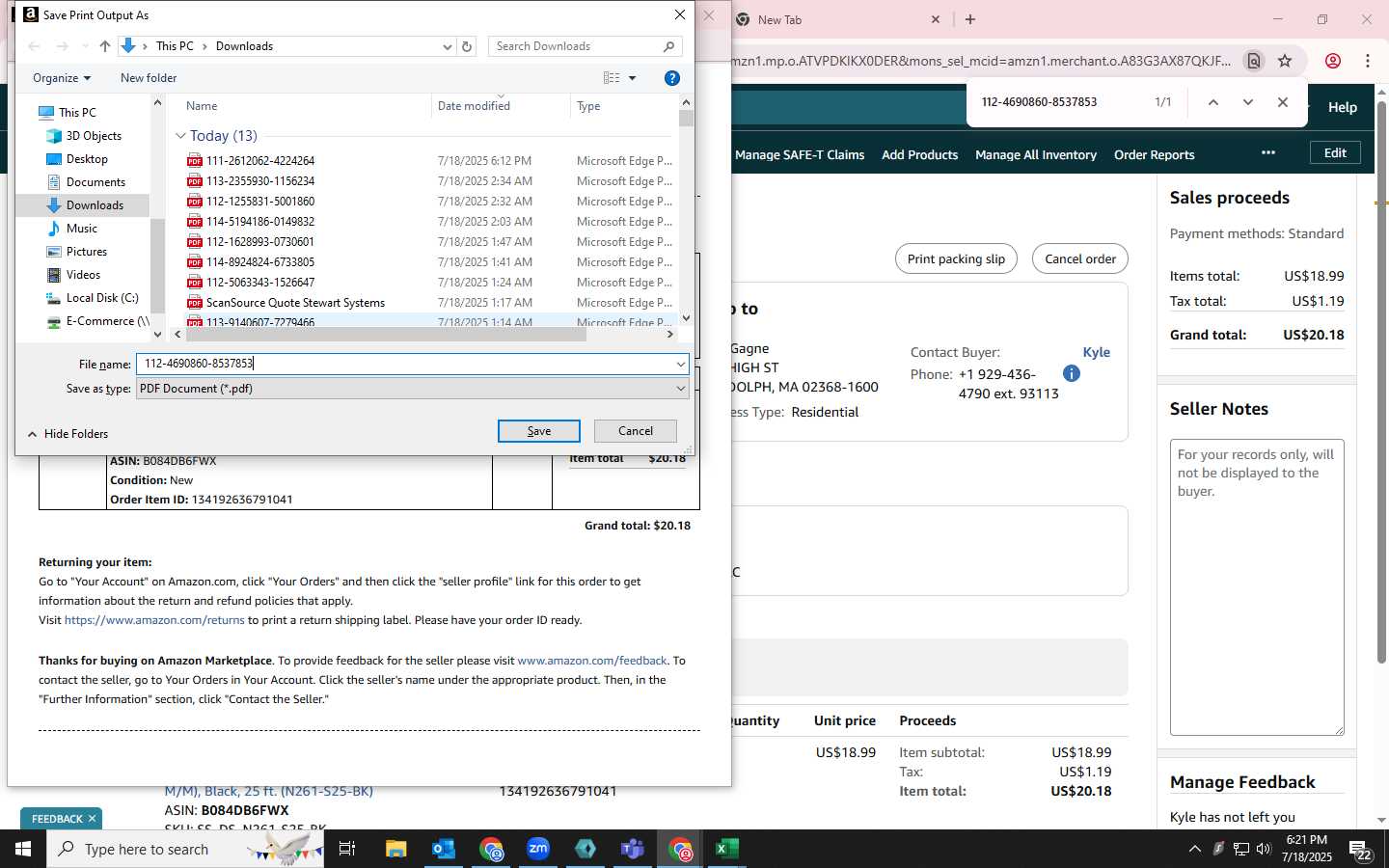Open a new Chrome tab
1389x868 pixels.
click(970, 19)
